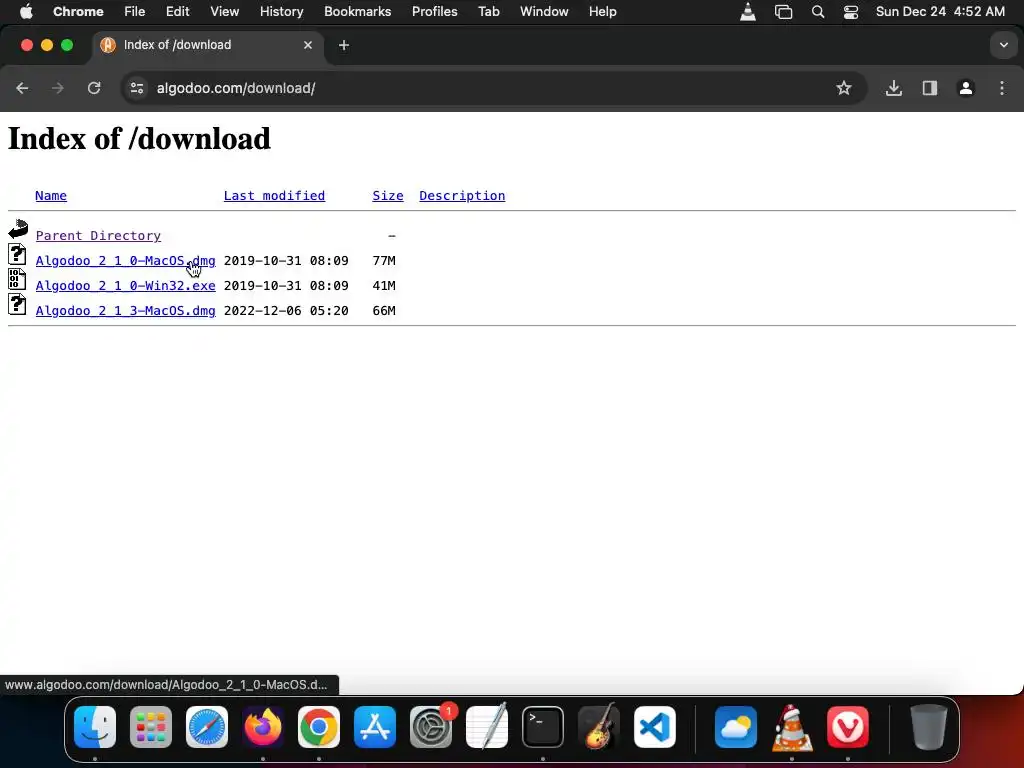The height and width of the screenshot is (768, 1024).
Task: Open the History menu
Action: click(x=281, y=12)
